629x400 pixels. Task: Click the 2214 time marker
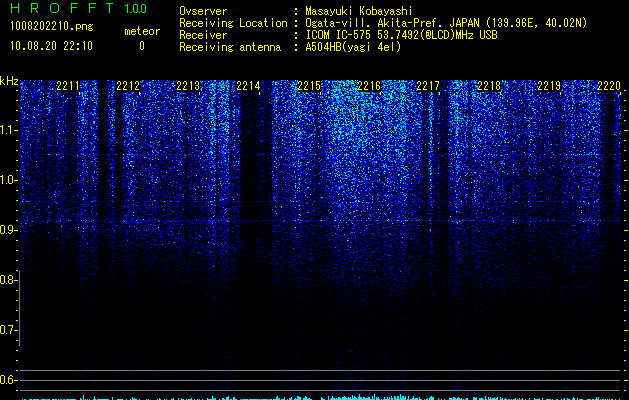[248, 86]
